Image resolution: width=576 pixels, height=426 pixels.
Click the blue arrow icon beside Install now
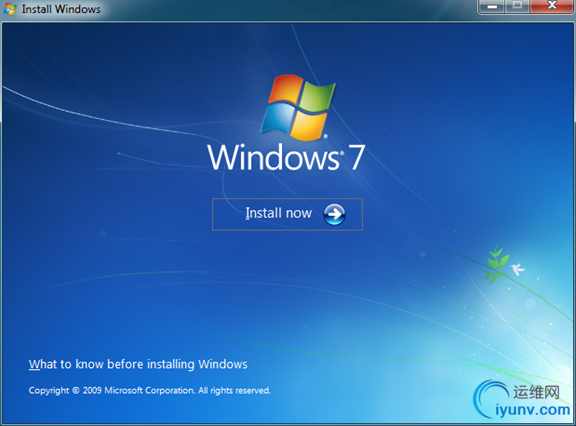(x=334, y=214)
